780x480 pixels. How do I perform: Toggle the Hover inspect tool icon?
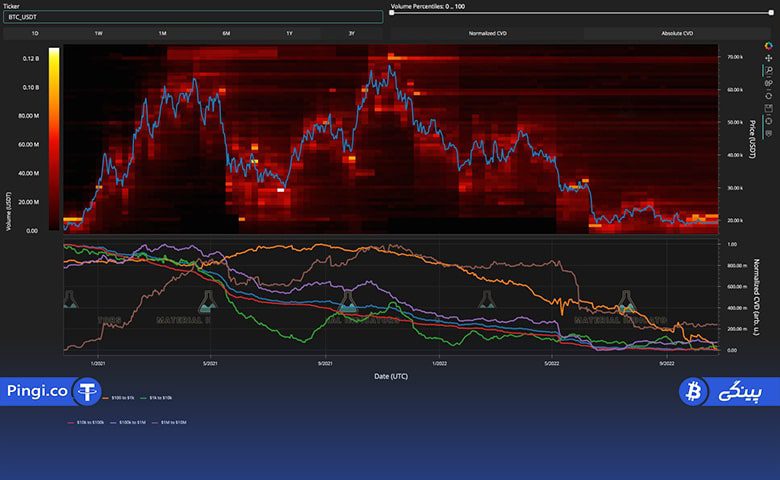pos(769,133)
